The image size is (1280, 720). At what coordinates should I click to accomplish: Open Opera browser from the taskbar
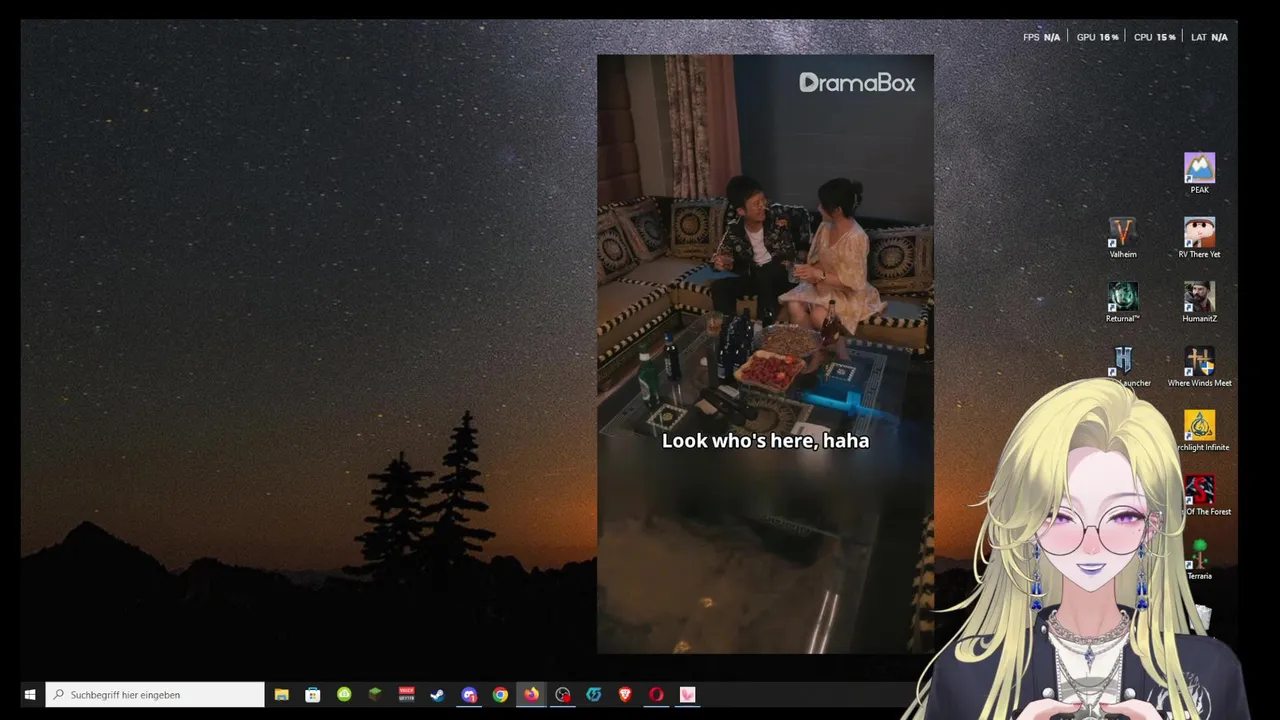656,694
